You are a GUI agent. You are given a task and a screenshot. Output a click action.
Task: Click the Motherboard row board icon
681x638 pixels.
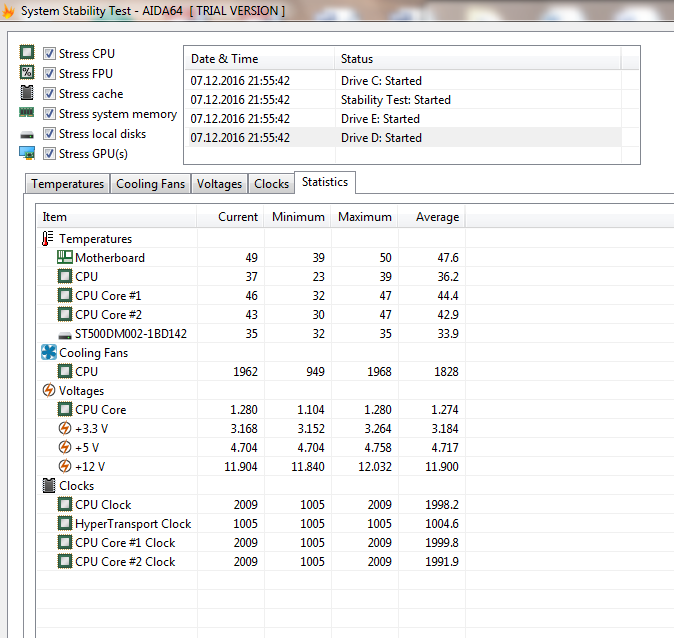tap(65, 257)
